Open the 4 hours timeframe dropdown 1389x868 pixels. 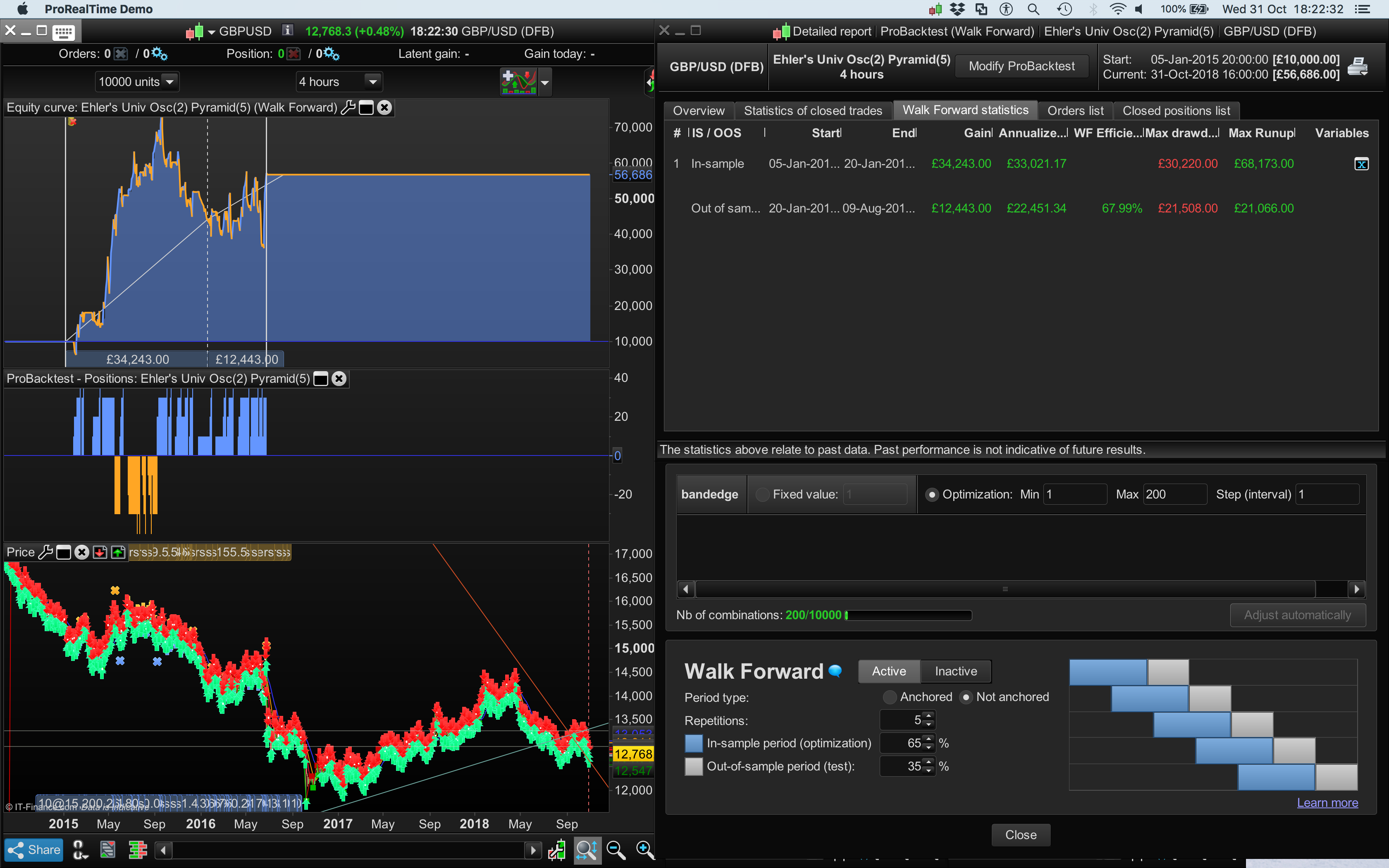coord(372,81)
